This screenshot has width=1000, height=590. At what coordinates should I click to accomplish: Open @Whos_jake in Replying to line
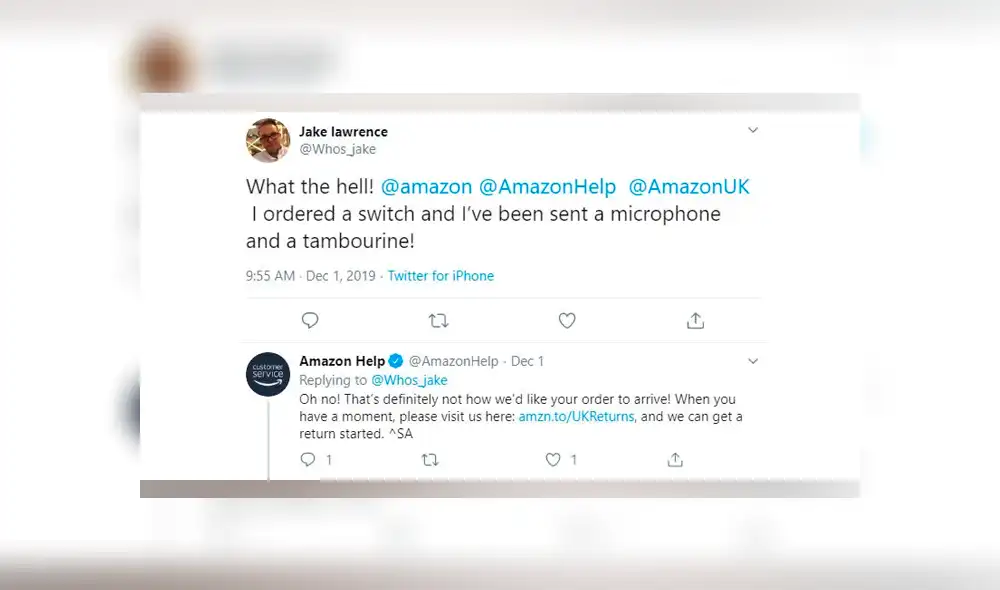click(x=409, y=380)
